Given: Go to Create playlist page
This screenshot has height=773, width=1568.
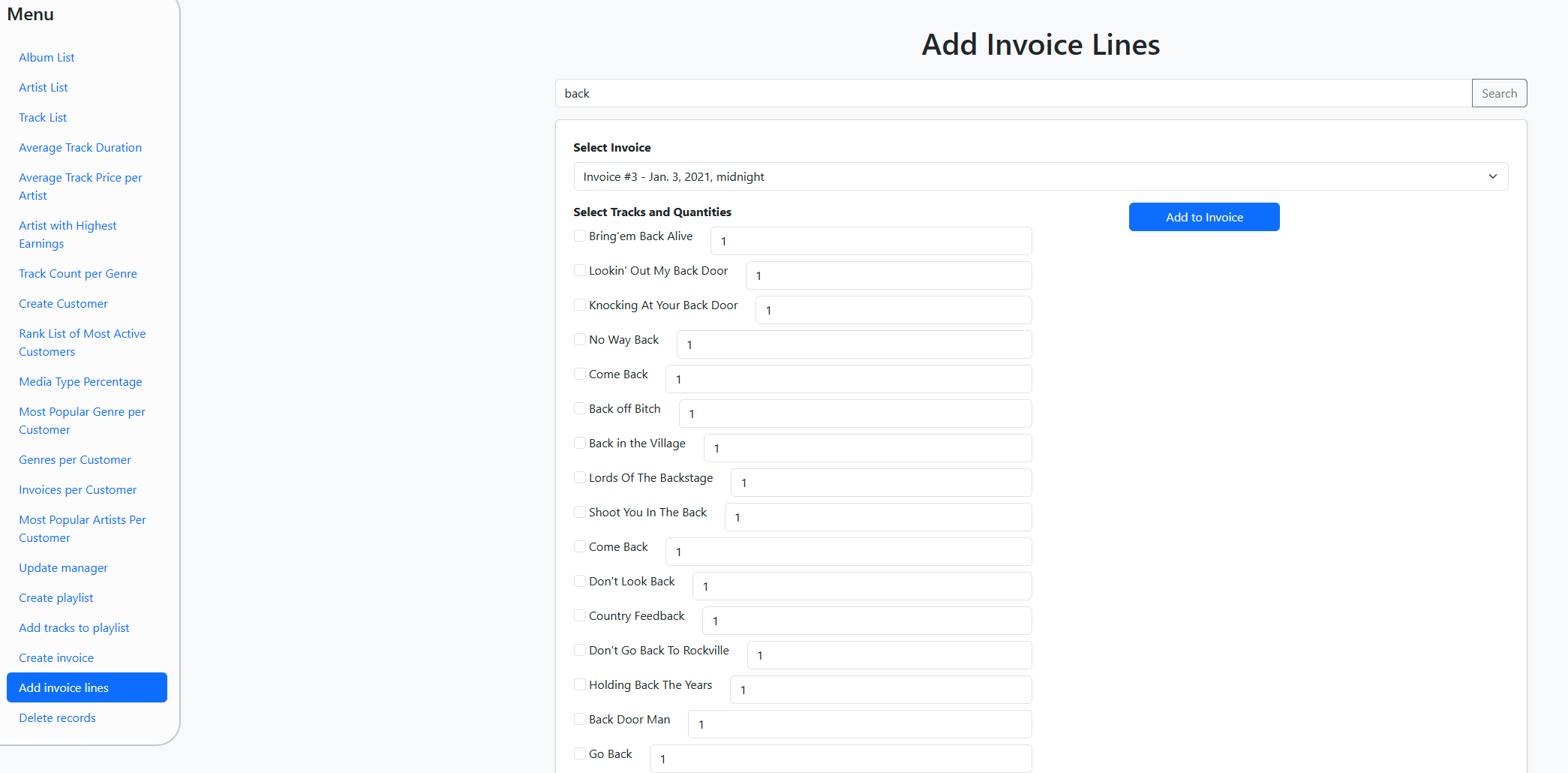Looking at the screenshot, I should 56,597.
